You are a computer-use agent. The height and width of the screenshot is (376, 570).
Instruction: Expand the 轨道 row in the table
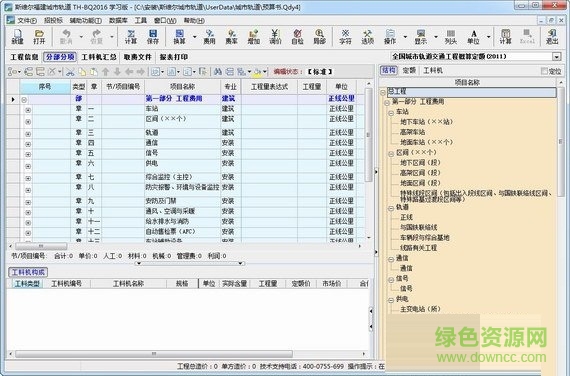[x=28, y=134]
